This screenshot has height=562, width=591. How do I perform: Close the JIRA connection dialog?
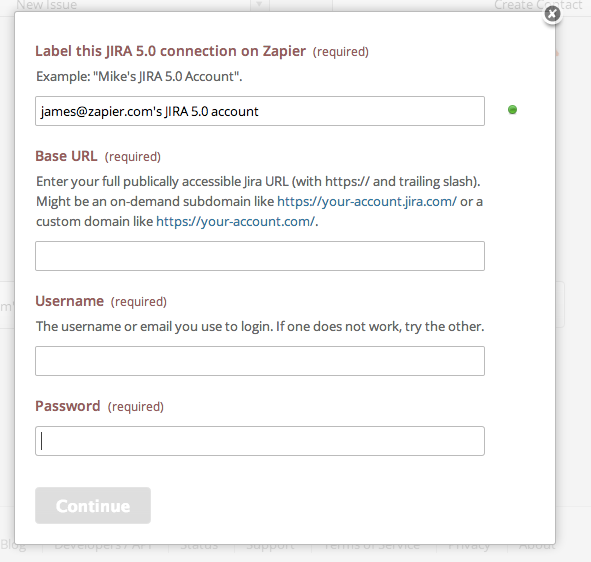(552, 14)
